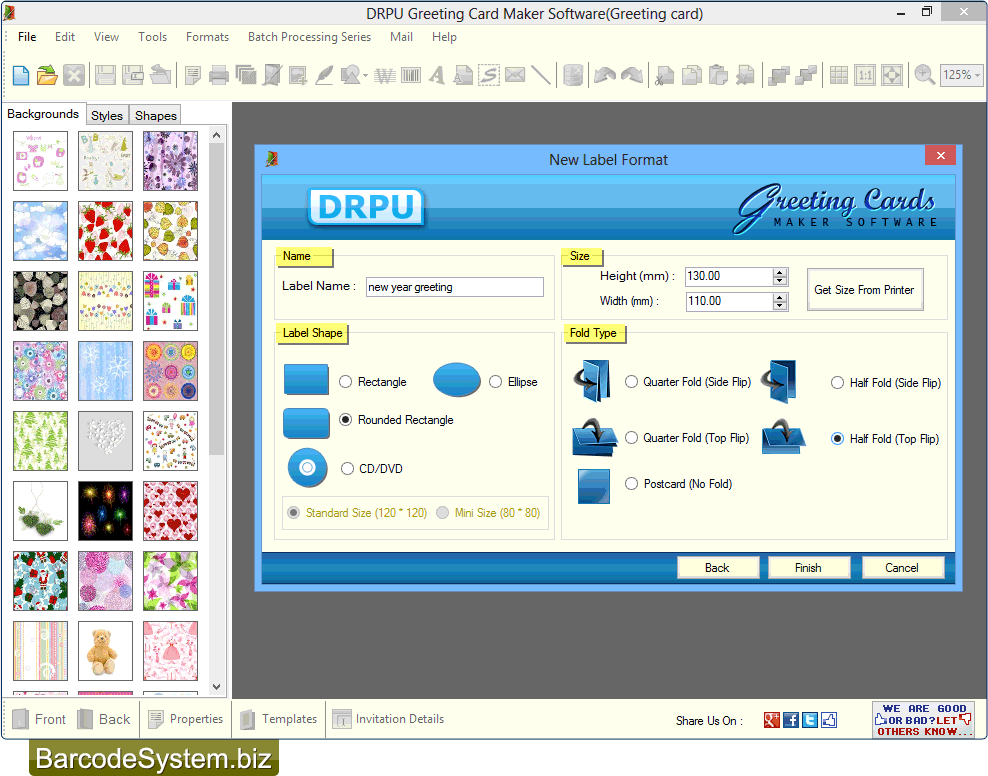Select the fireworks background thumbnail
Screen dimensions: 988x776
click(105, 511)
